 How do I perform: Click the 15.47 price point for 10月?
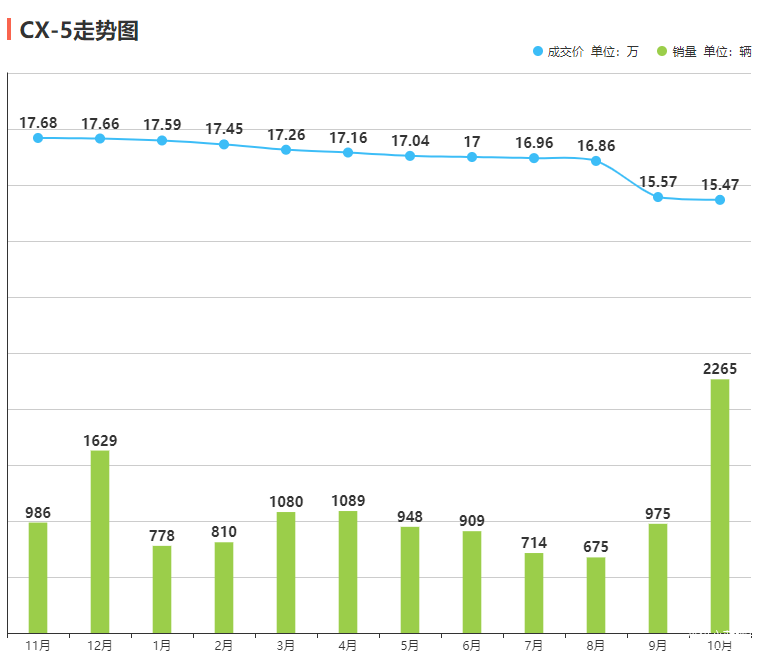click(x=720, y=200)
